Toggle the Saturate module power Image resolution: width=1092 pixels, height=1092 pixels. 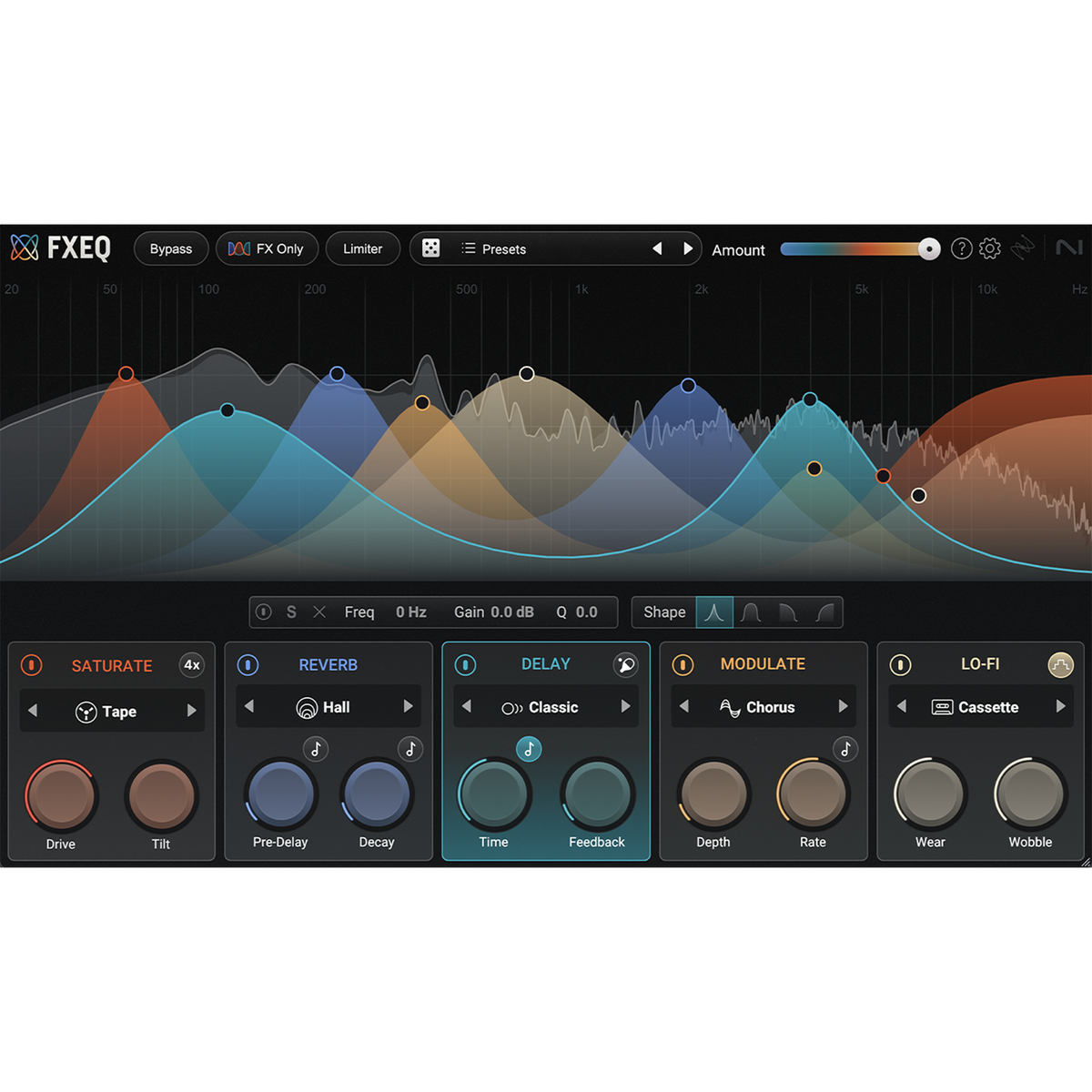point(31,665)
